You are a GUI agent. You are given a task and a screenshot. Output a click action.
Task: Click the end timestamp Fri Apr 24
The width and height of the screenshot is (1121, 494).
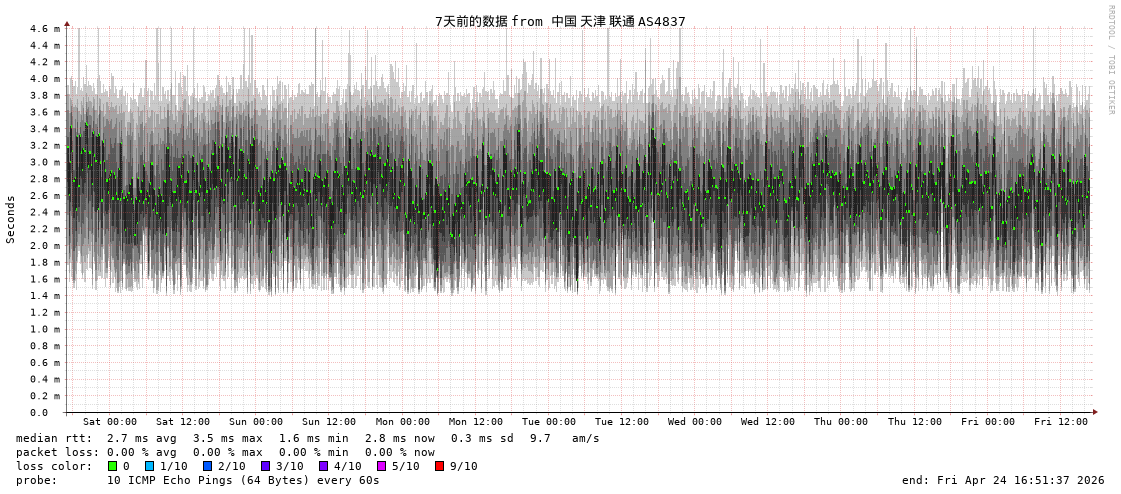1003,480
